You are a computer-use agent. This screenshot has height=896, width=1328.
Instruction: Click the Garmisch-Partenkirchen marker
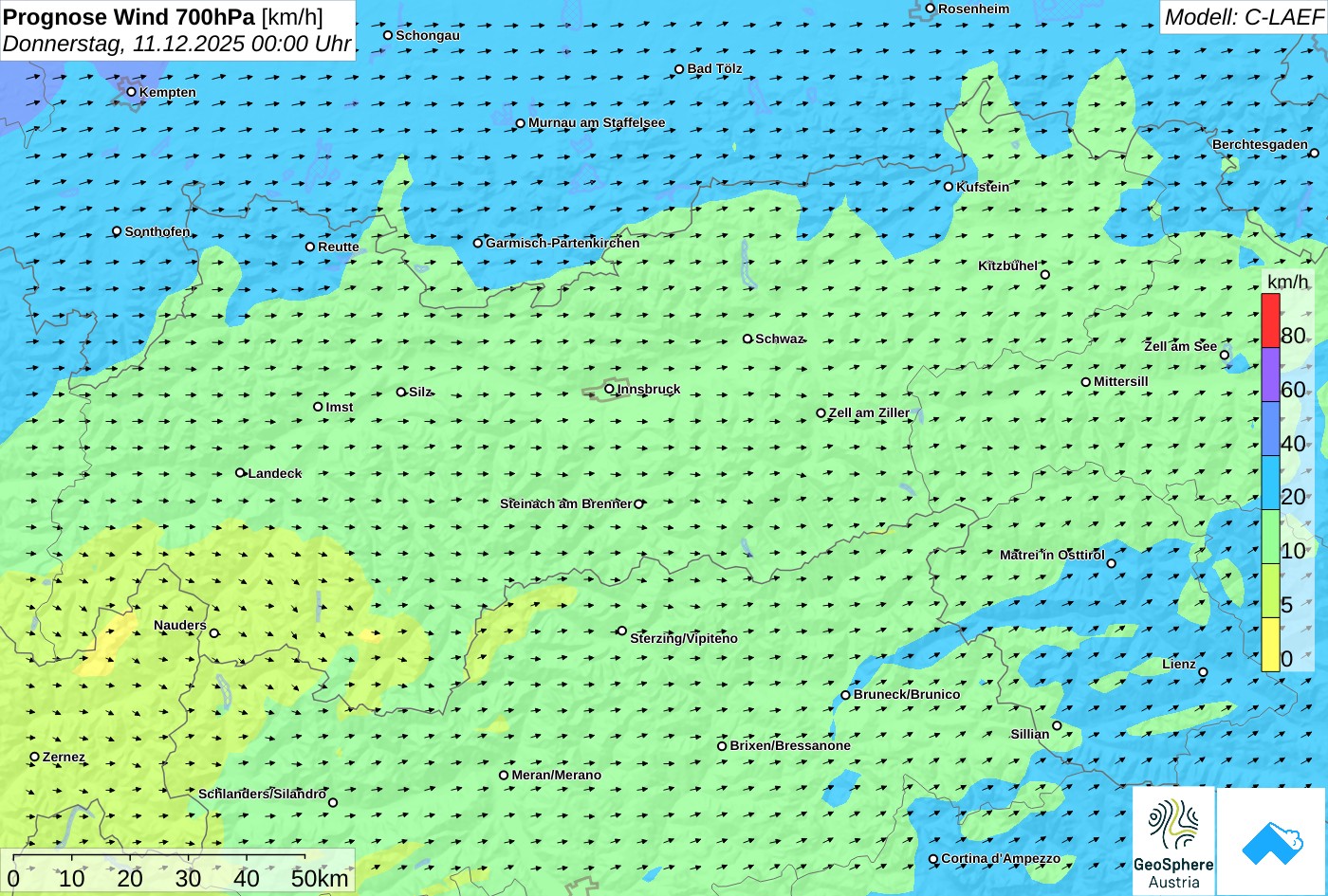pos(478,243)
